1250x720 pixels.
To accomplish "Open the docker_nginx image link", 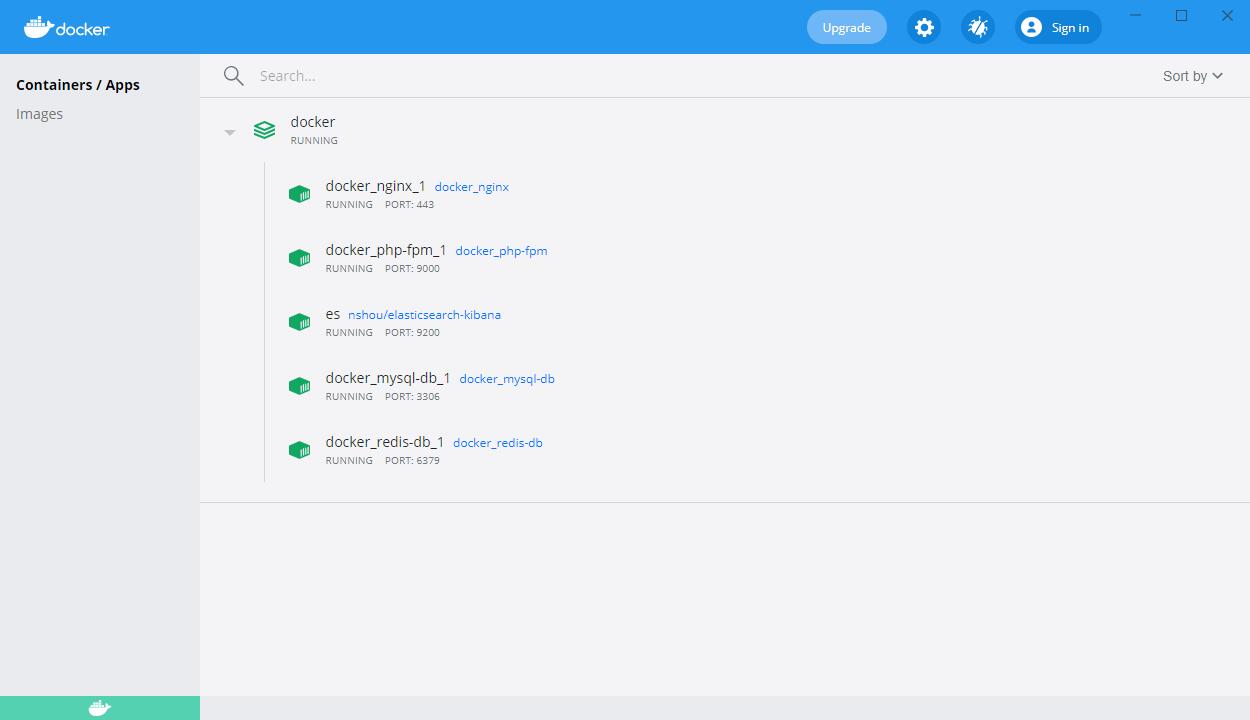I will 472,187.
